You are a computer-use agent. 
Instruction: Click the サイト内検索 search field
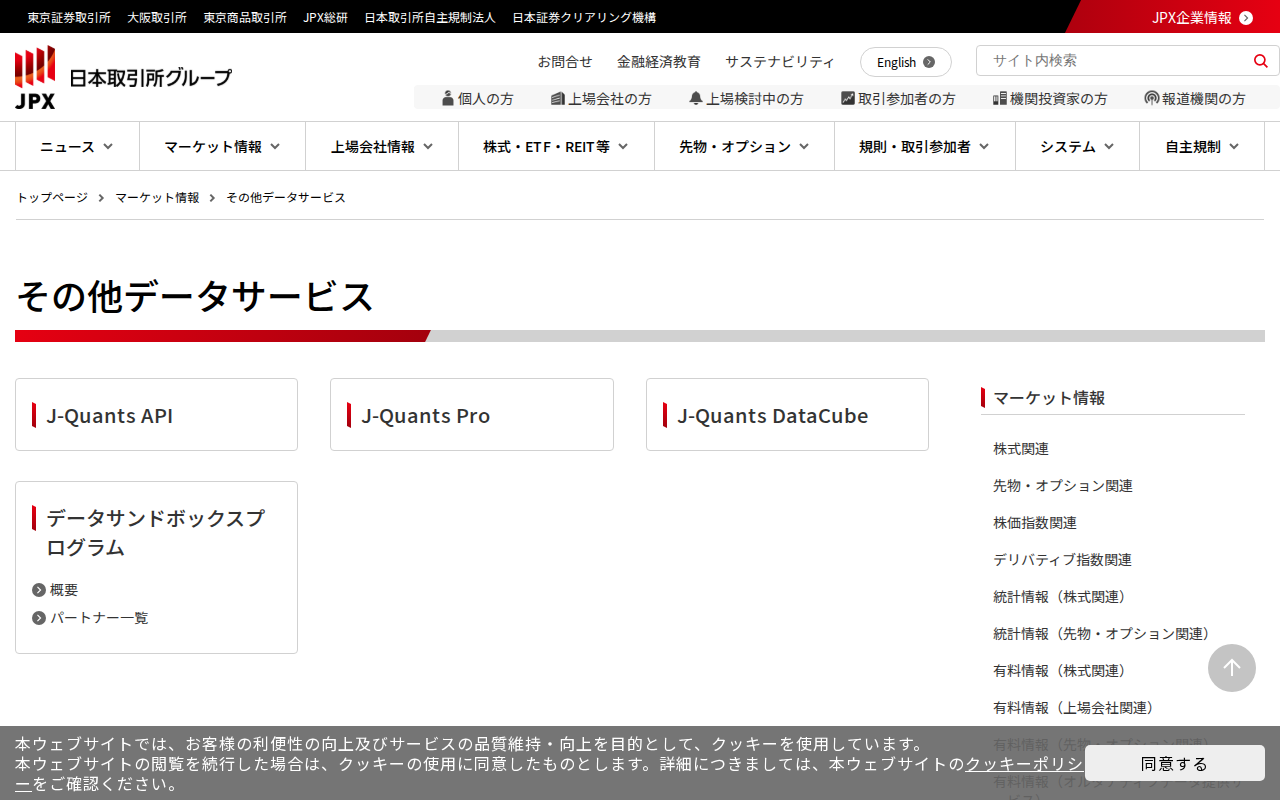[x=1114, y=61]
